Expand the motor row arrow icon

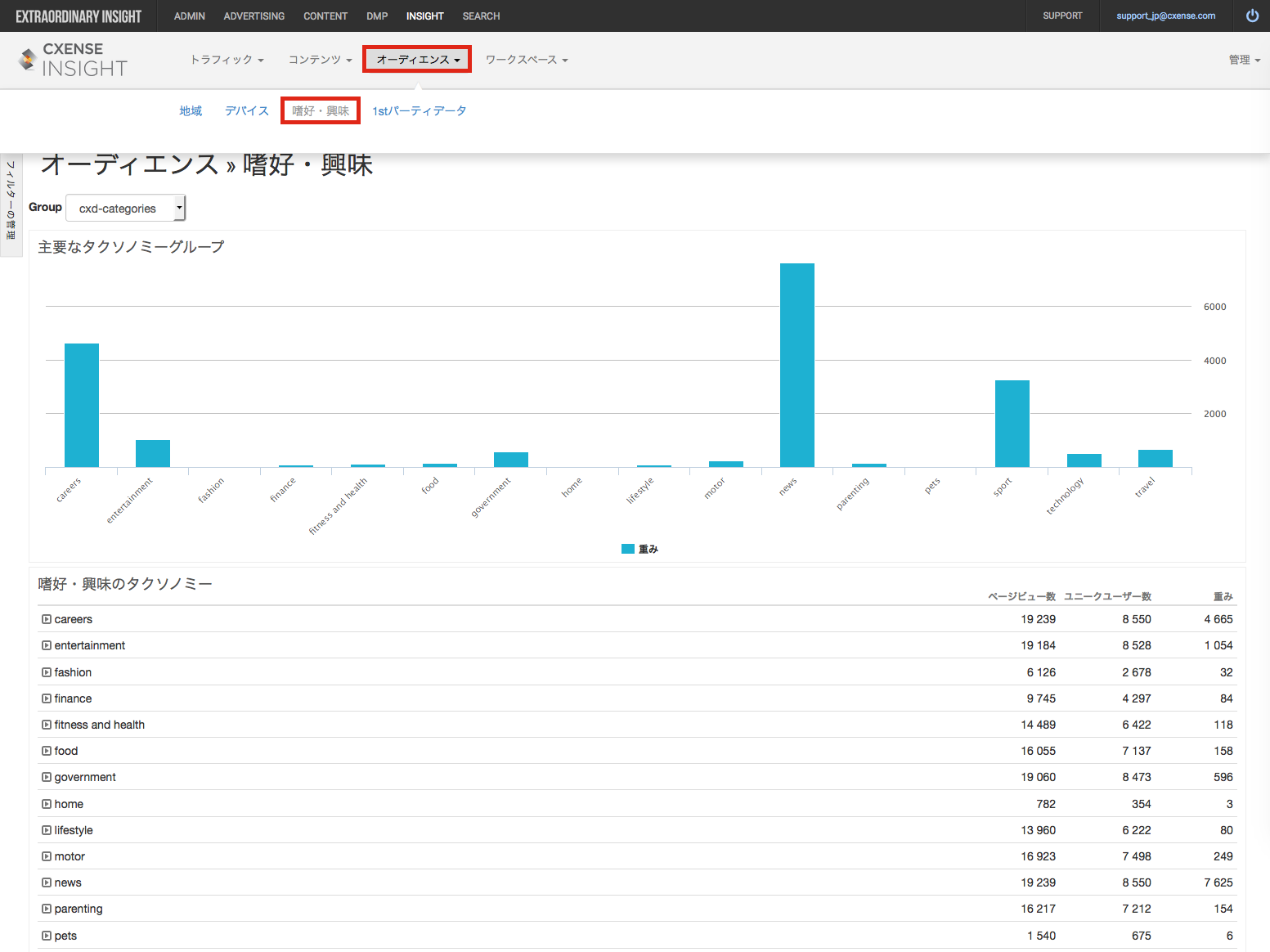click(47, 856)
